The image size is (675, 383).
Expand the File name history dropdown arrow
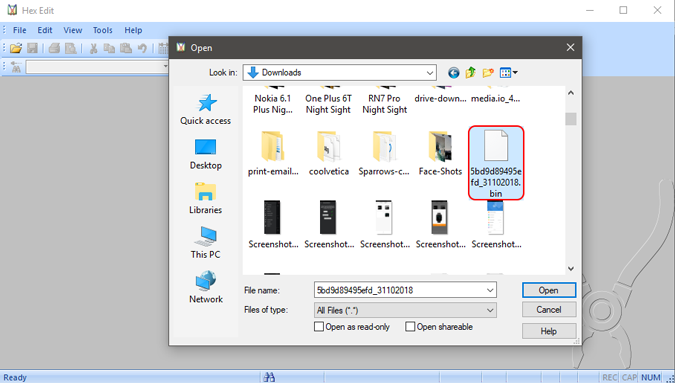(490, 290)
